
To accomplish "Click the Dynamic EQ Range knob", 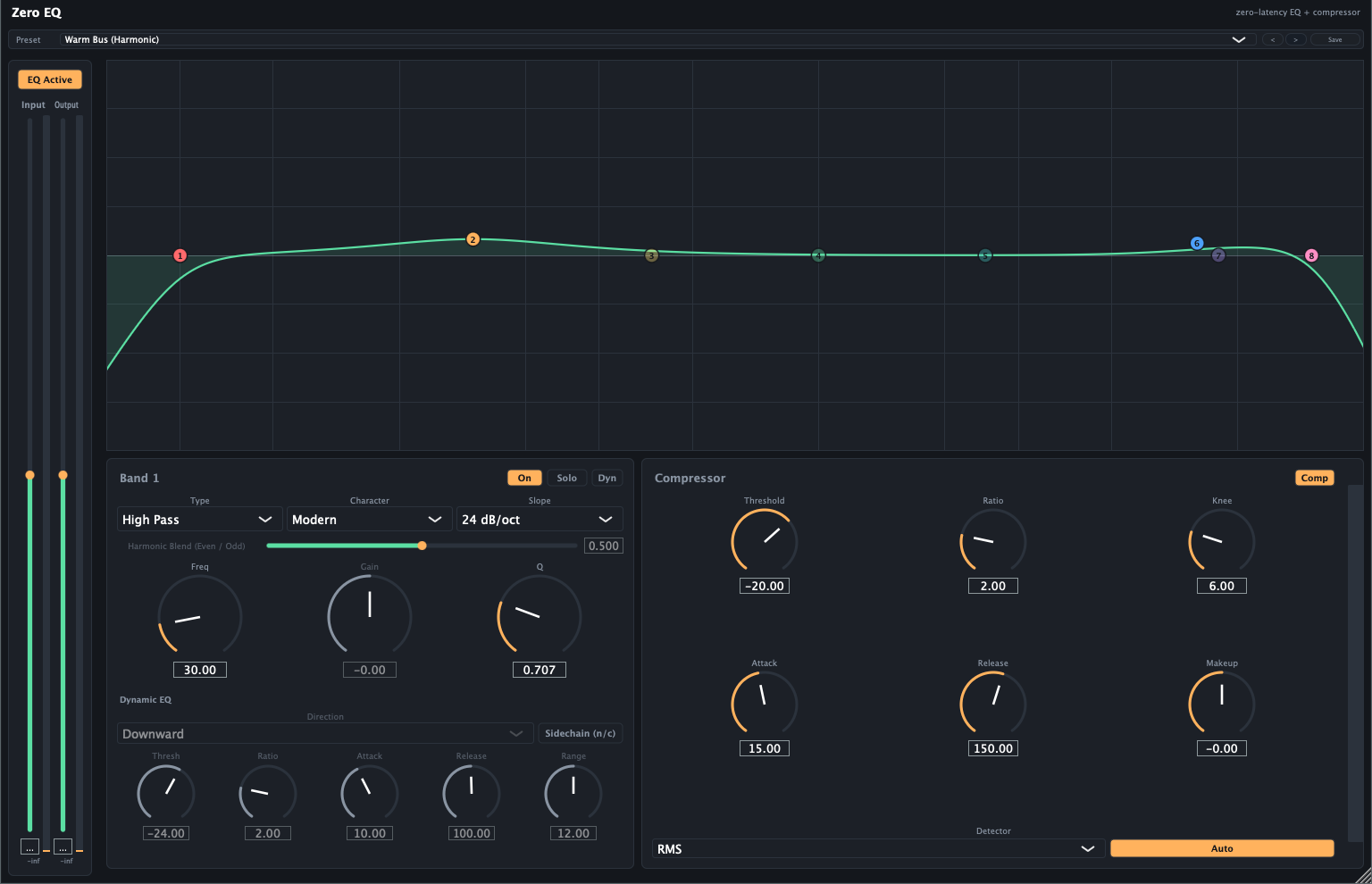I will point(573,793).
